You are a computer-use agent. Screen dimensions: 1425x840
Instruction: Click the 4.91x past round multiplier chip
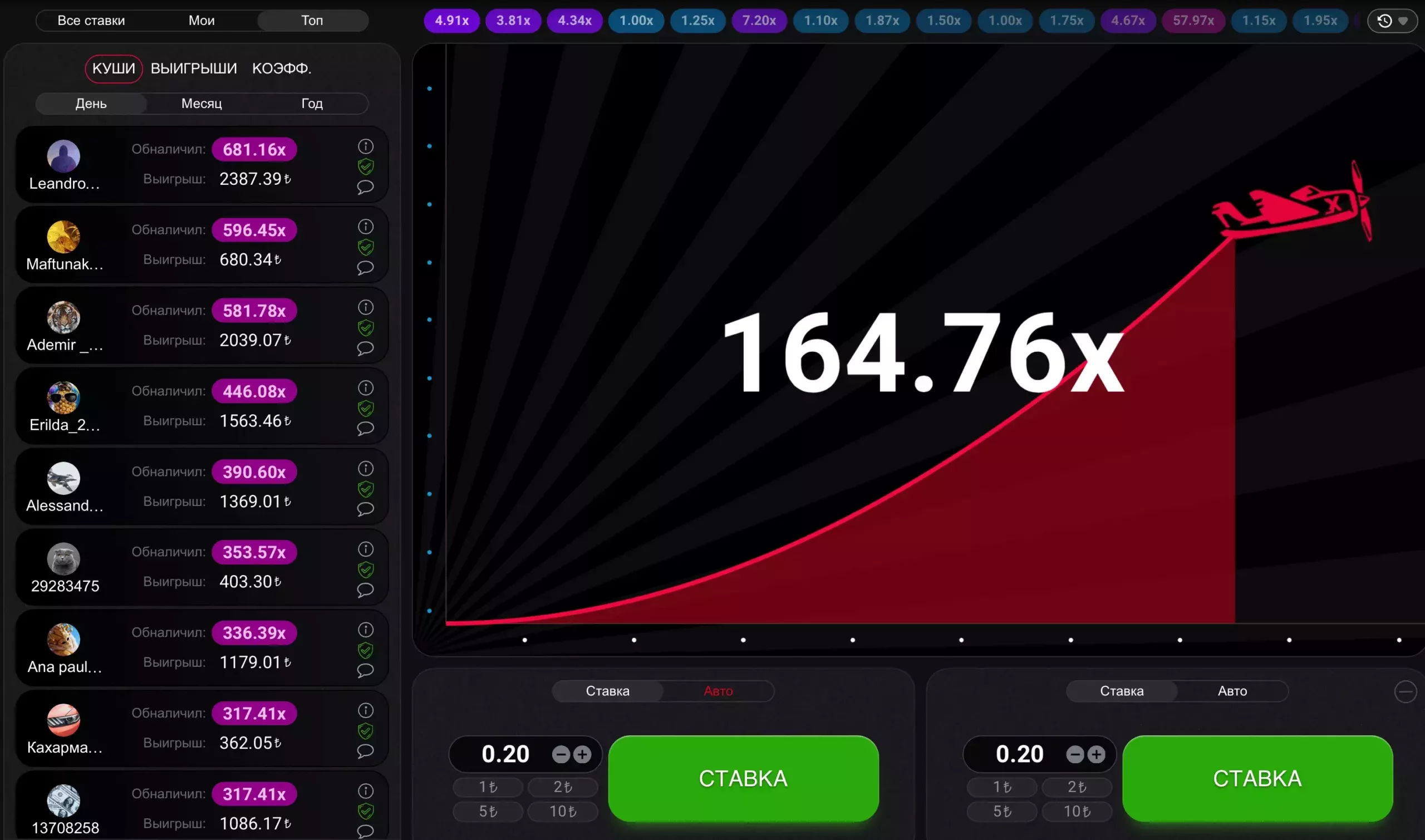[x=451, y=21]
